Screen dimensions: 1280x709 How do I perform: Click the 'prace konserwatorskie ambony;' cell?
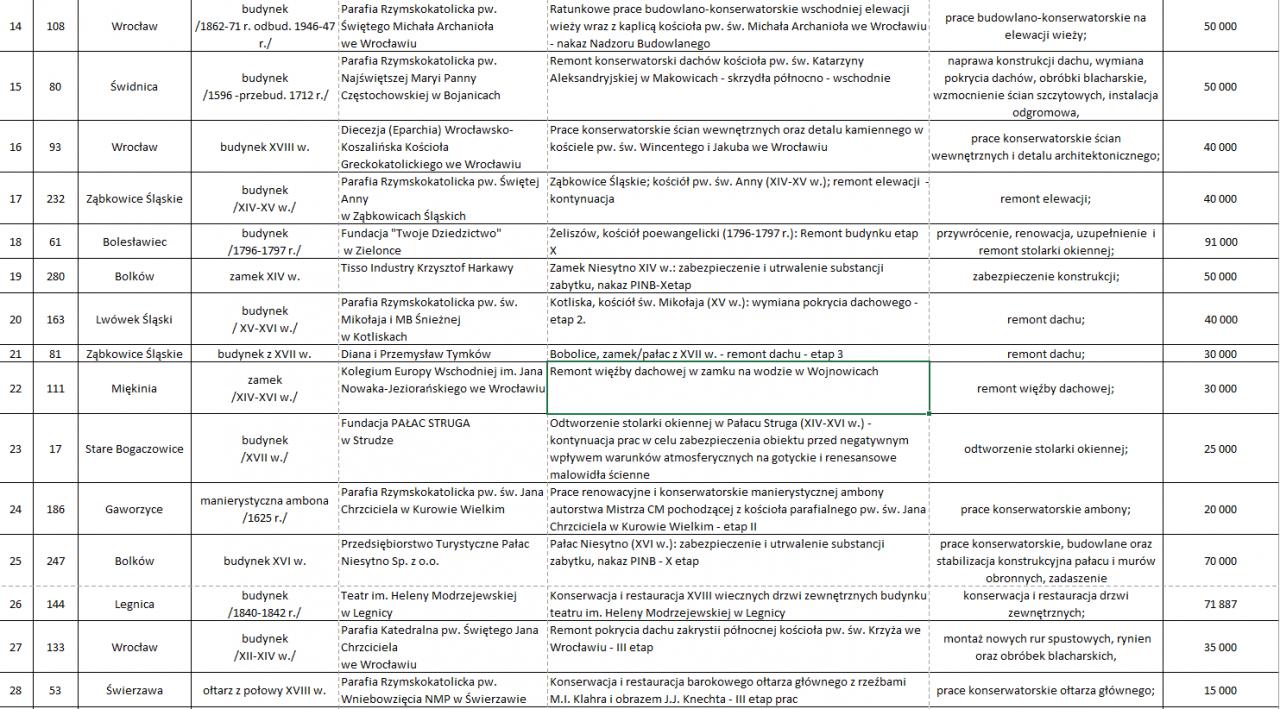point(1045,509)
